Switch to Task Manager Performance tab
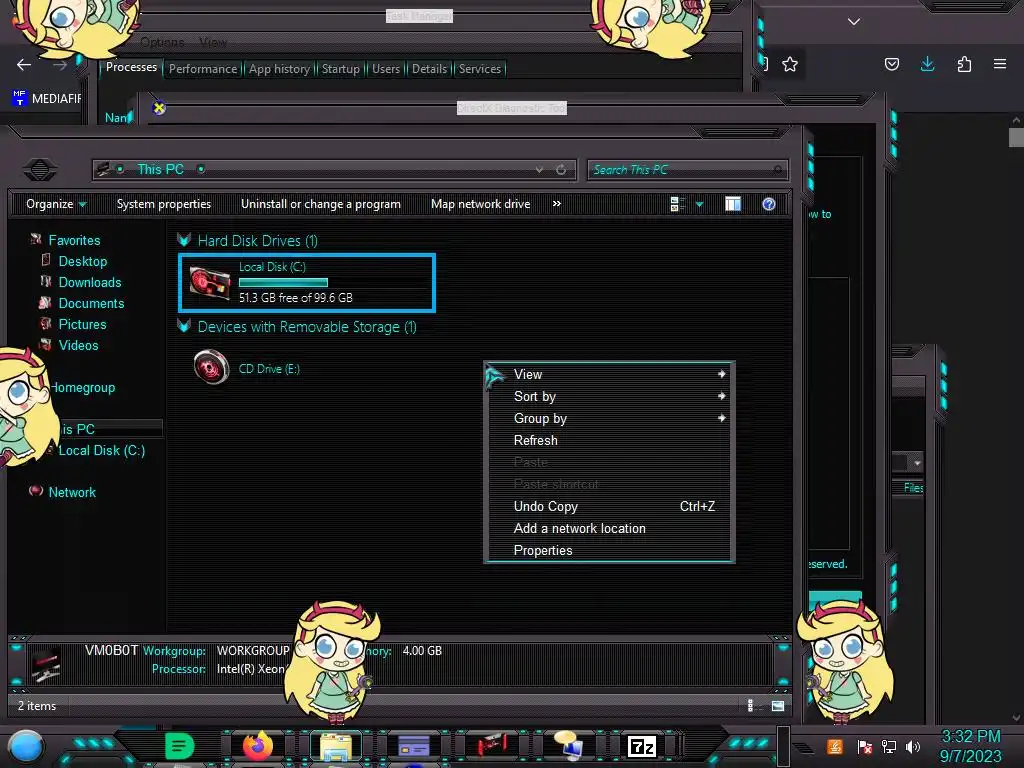 [x=203, y=69]
